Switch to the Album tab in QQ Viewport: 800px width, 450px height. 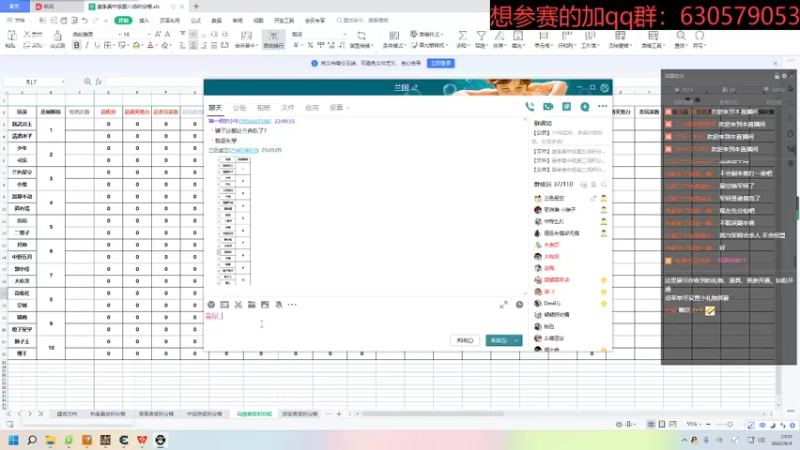click(x=263, y=108)
